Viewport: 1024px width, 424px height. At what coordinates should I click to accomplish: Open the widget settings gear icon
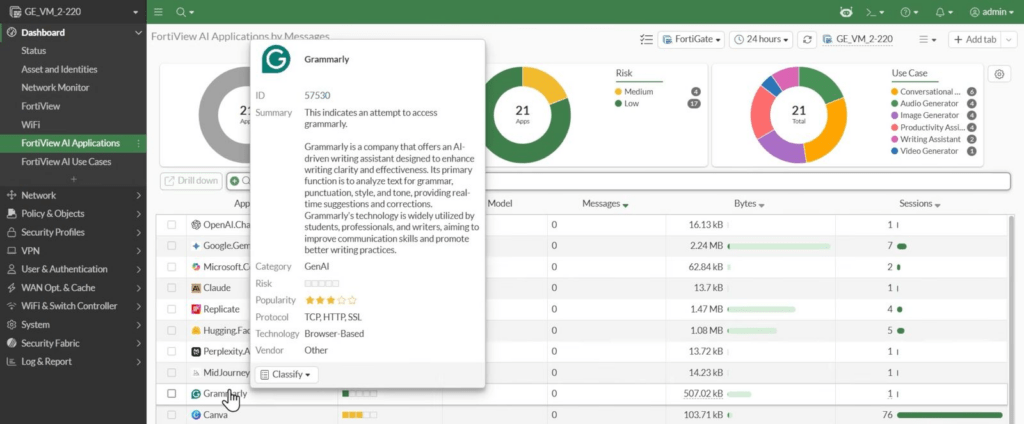coord(999,74)
